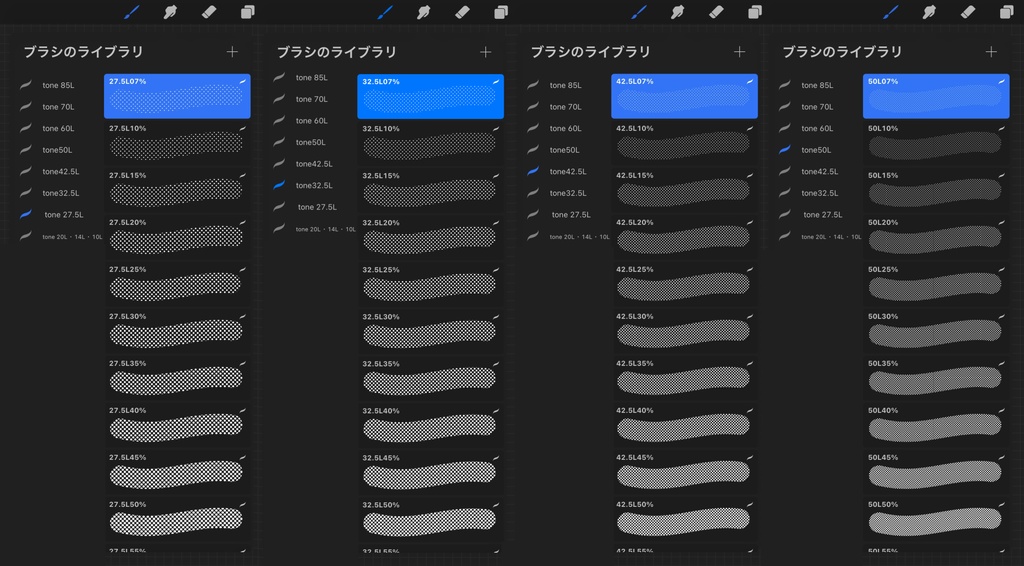Pick the 32.5L45% brush
Viewport: 1024px width, 566px height.
point(430,472)
